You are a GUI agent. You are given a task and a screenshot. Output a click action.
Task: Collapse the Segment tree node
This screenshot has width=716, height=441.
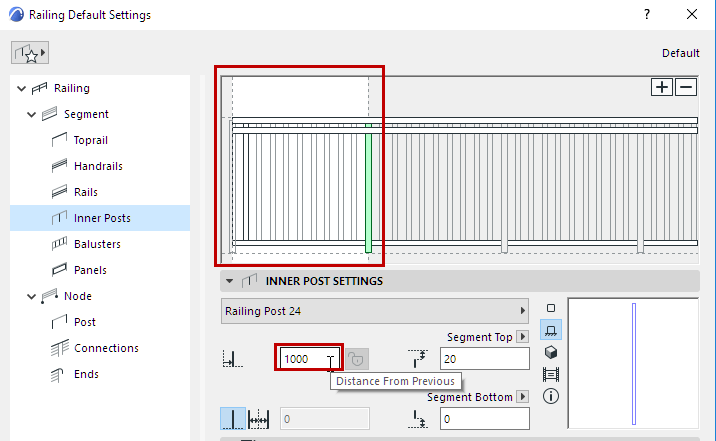(x=32, y=115)
